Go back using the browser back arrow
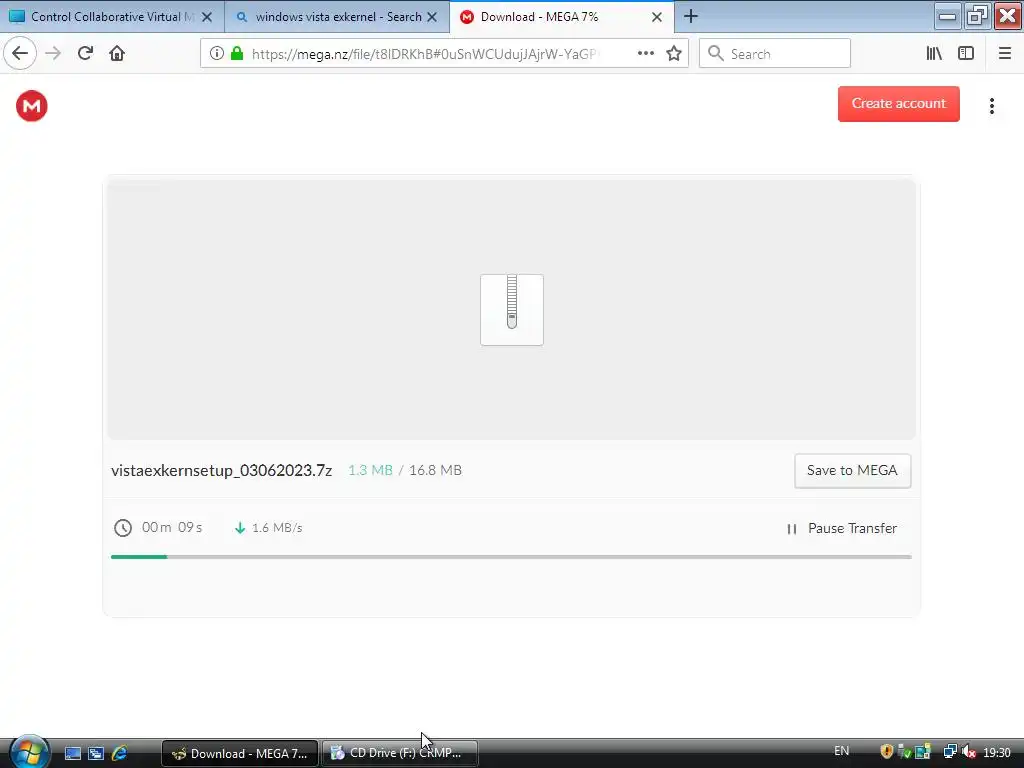1024x768 pixels. (x=20, y=54)
